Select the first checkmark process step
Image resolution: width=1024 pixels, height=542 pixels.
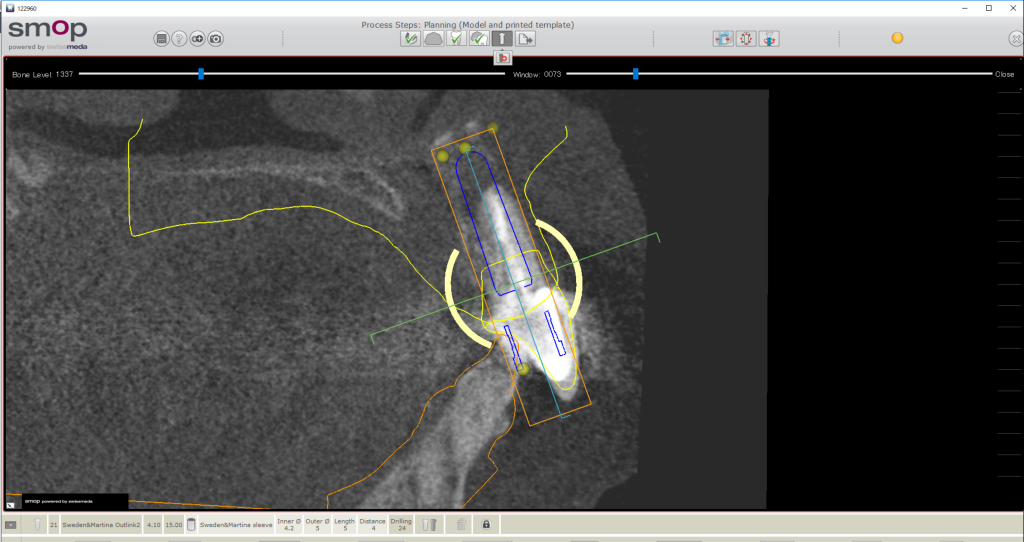410,39
